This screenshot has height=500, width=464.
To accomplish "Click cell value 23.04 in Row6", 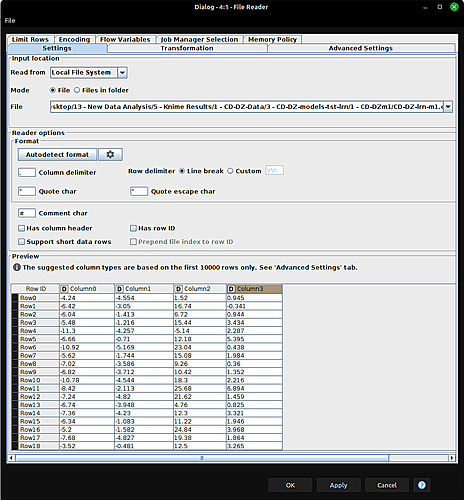I will coord(200,347).
